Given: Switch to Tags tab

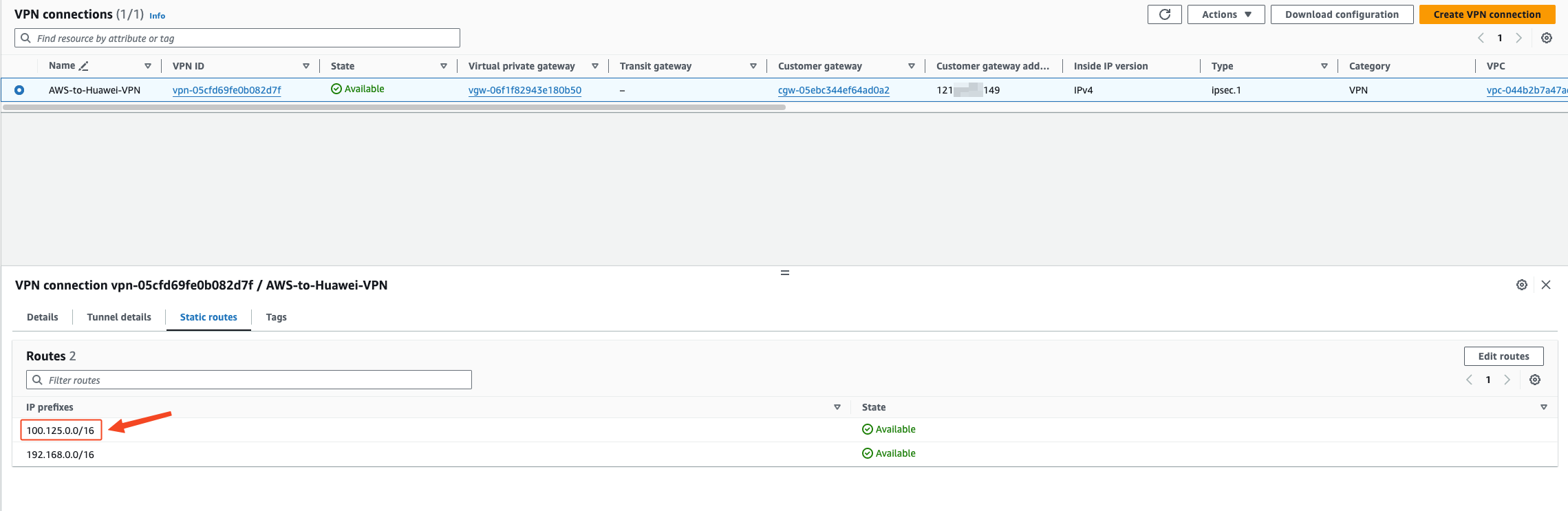Looking at the screenshot, I should point(276,317).
